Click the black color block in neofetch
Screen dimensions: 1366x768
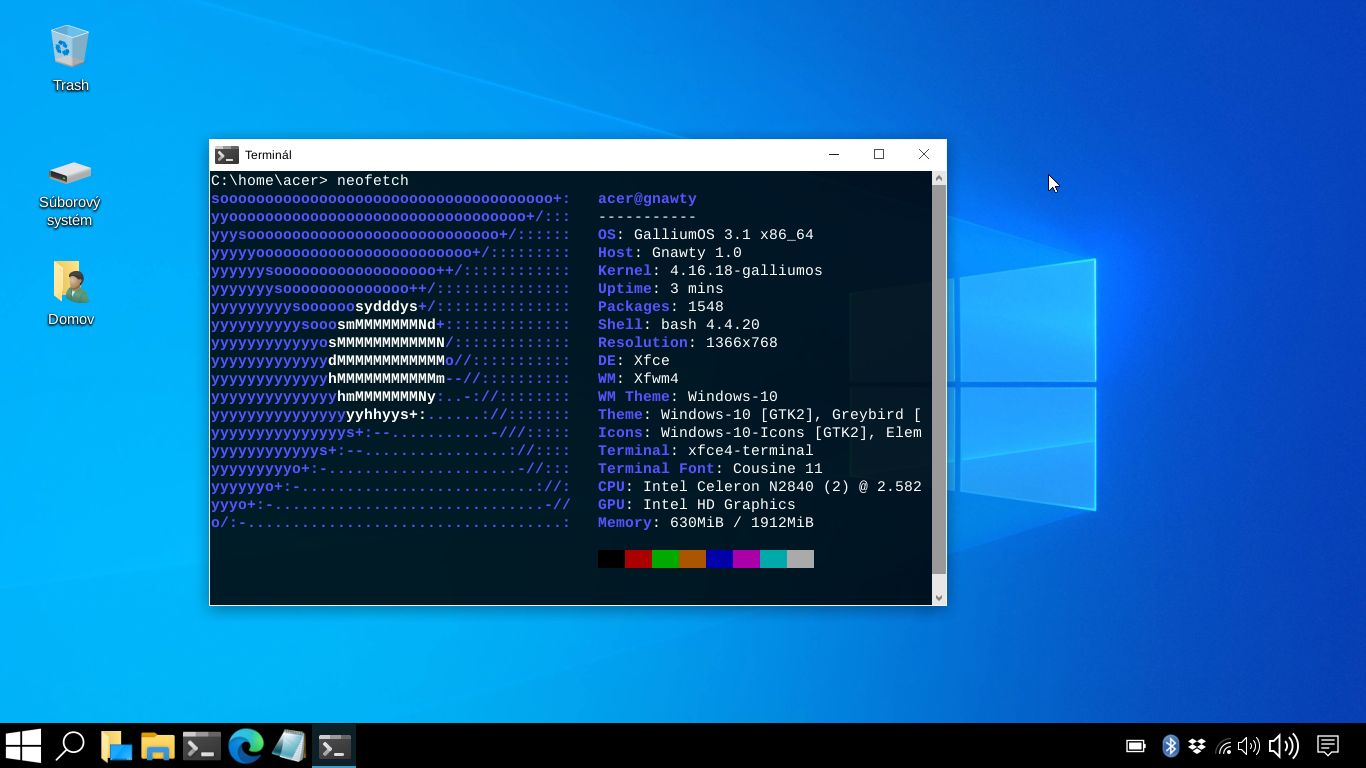pyautogui.click(x=611, y=559)
